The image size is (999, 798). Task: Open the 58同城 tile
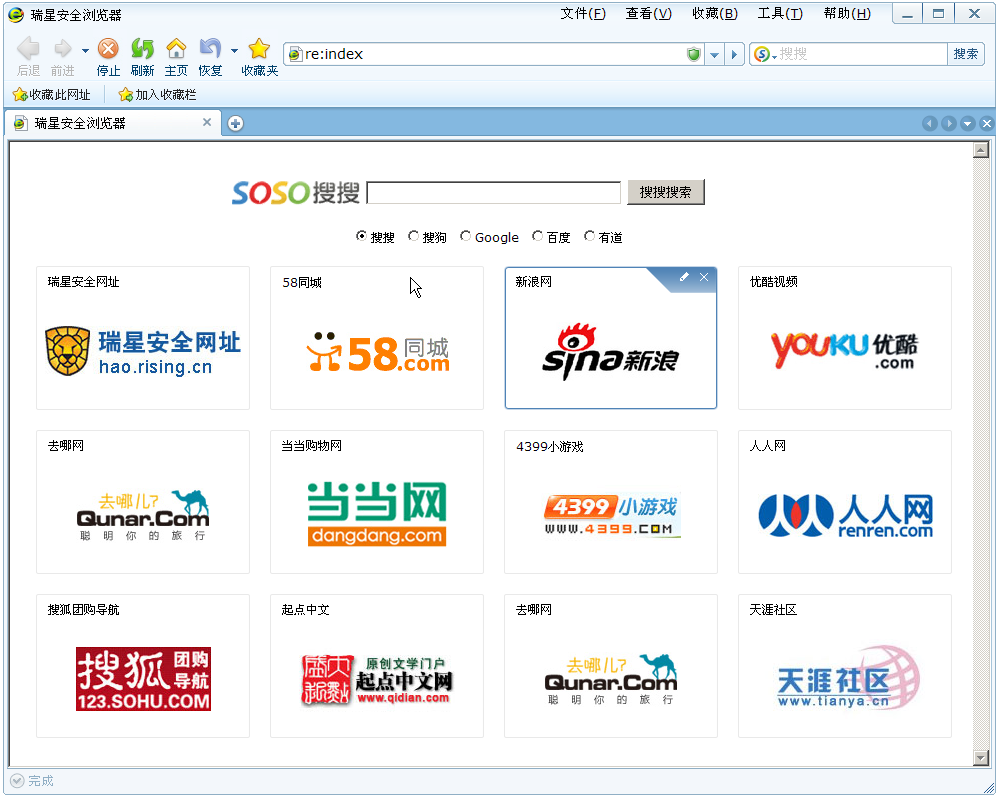(x=377, y=338)
